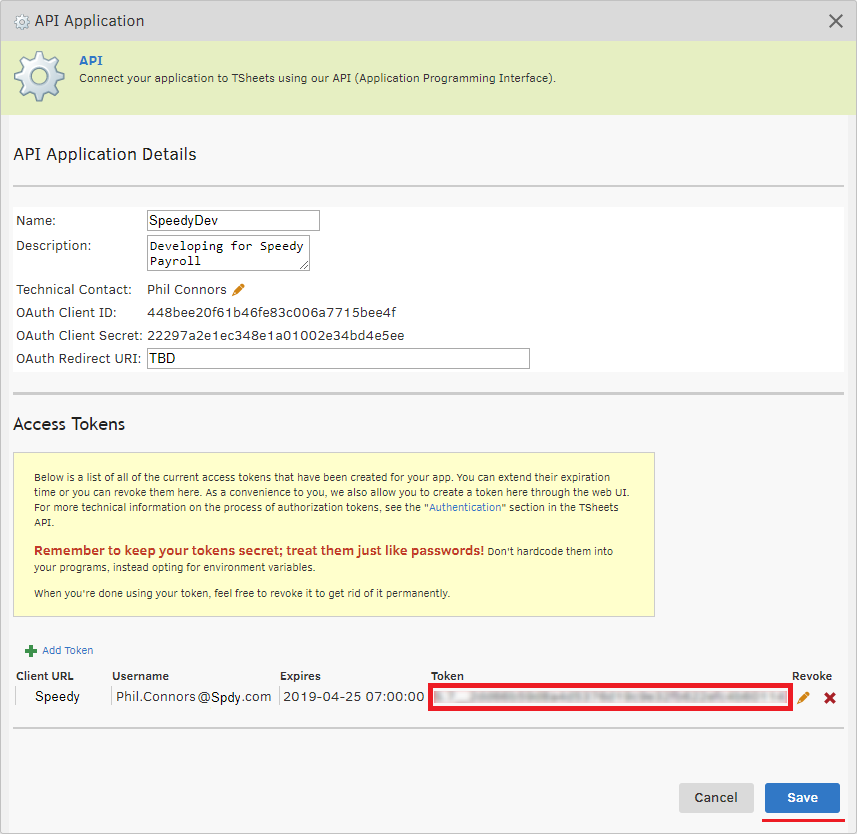Select the OAuth Client ID value

tap(271, 313)
